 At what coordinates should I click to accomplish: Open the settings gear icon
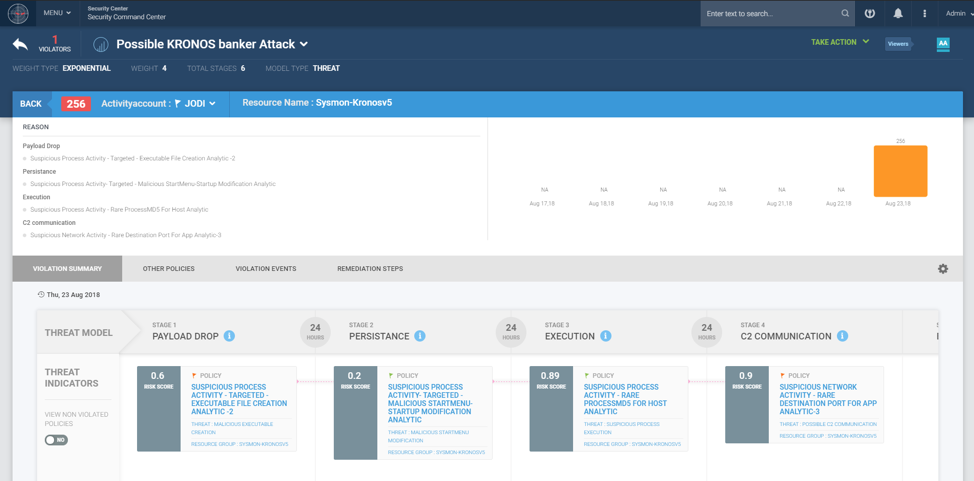tap(942, 269)
